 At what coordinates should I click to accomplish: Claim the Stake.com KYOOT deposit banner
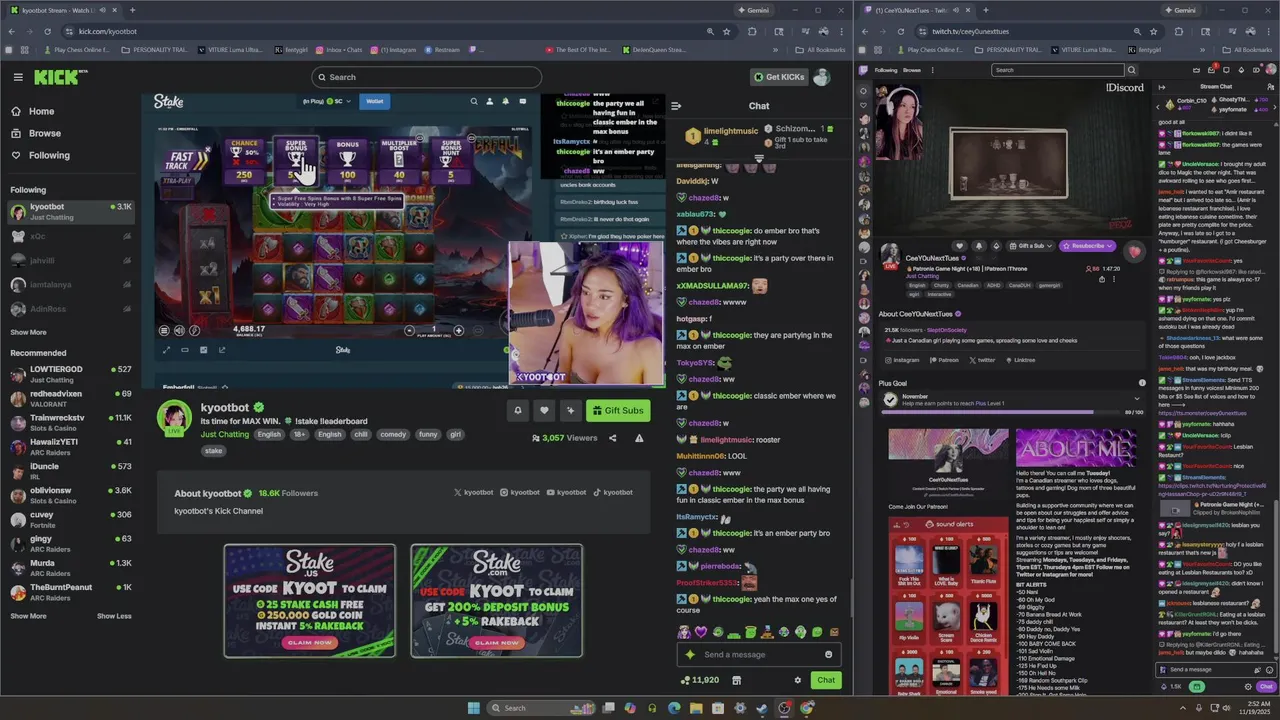tap(496, 601)
